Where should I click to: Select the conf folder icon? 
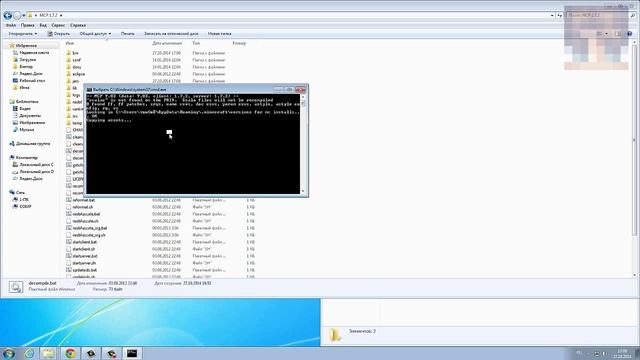[x=69, y=60]
